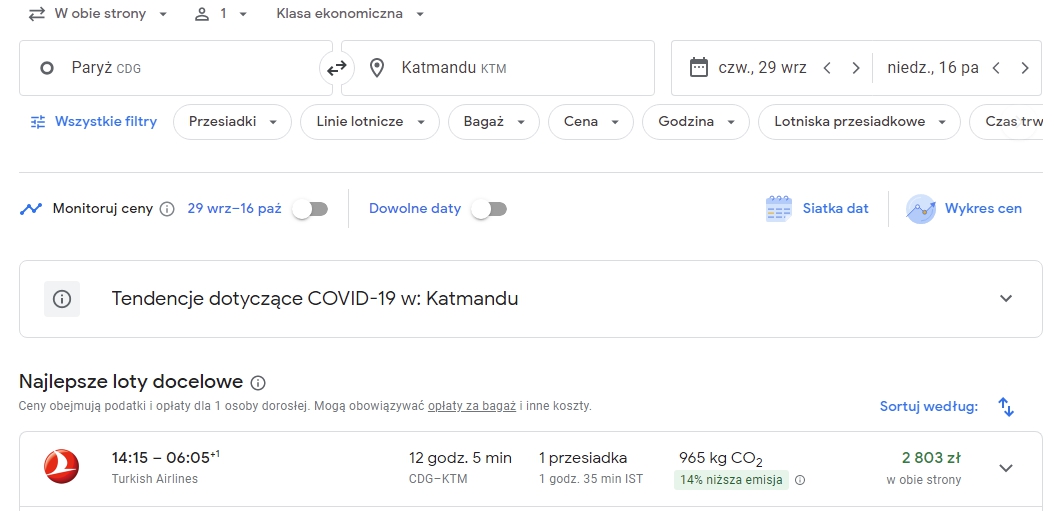Open the Cena filter dropdown
This screenshot has width=1059, height=511.
(x=590, y=122)
